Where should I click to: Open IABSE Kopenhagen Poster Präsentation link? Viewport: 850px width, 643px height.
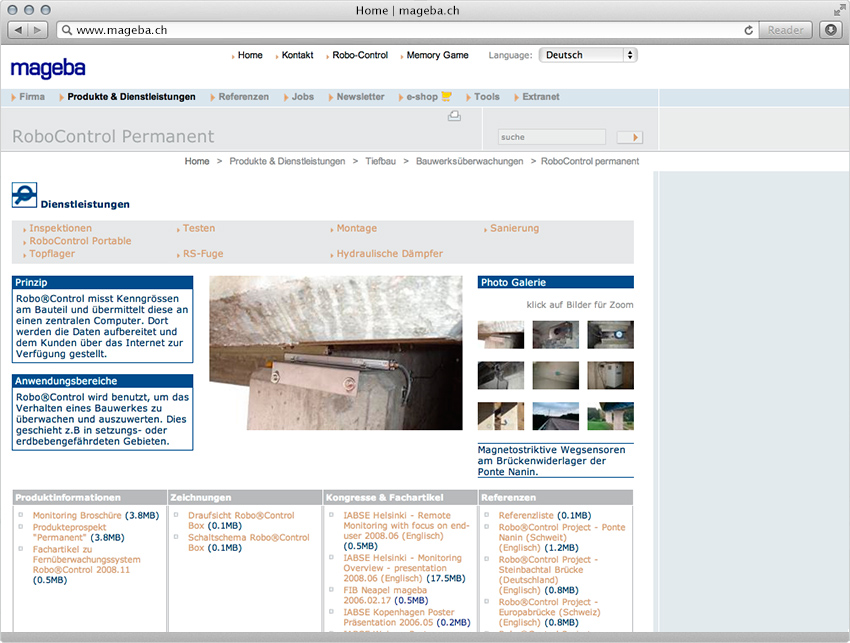click(x=401, y=618)
